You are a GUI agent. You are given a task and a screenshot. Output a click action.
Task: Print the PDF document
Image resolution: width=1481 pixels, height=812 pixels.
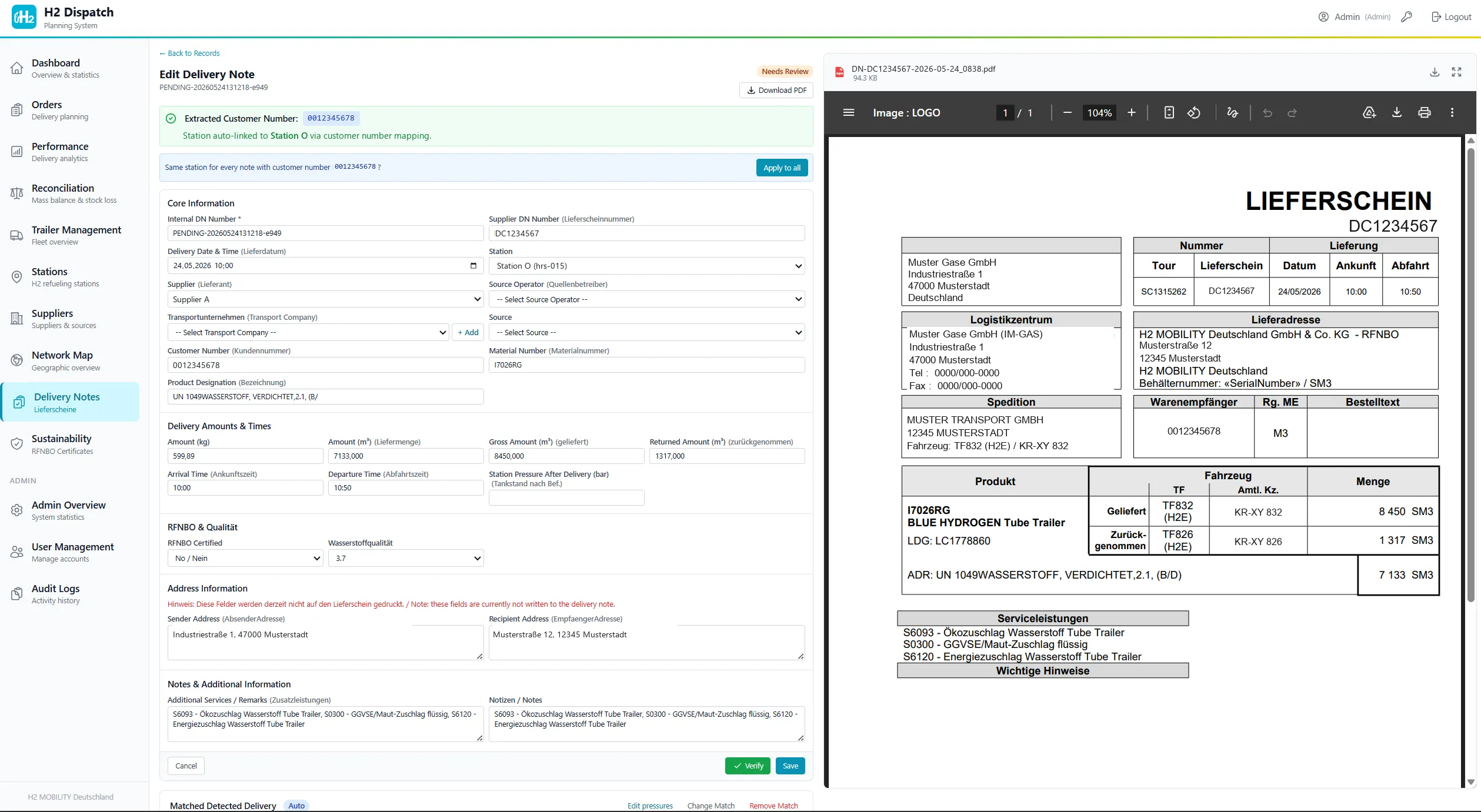[1425, 112]
